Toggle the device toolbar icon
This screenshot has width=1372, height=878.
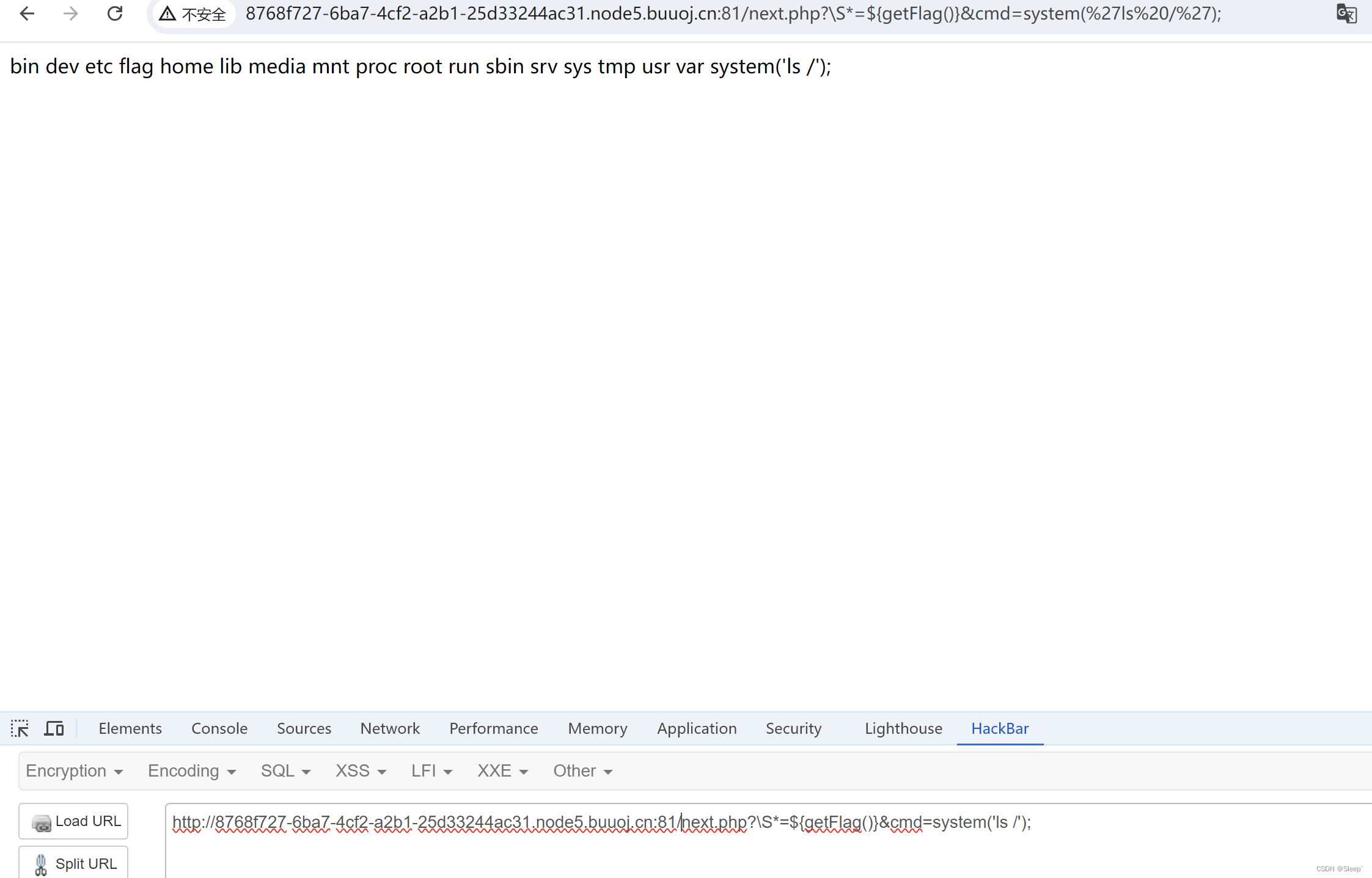click(x=54, y=728)
